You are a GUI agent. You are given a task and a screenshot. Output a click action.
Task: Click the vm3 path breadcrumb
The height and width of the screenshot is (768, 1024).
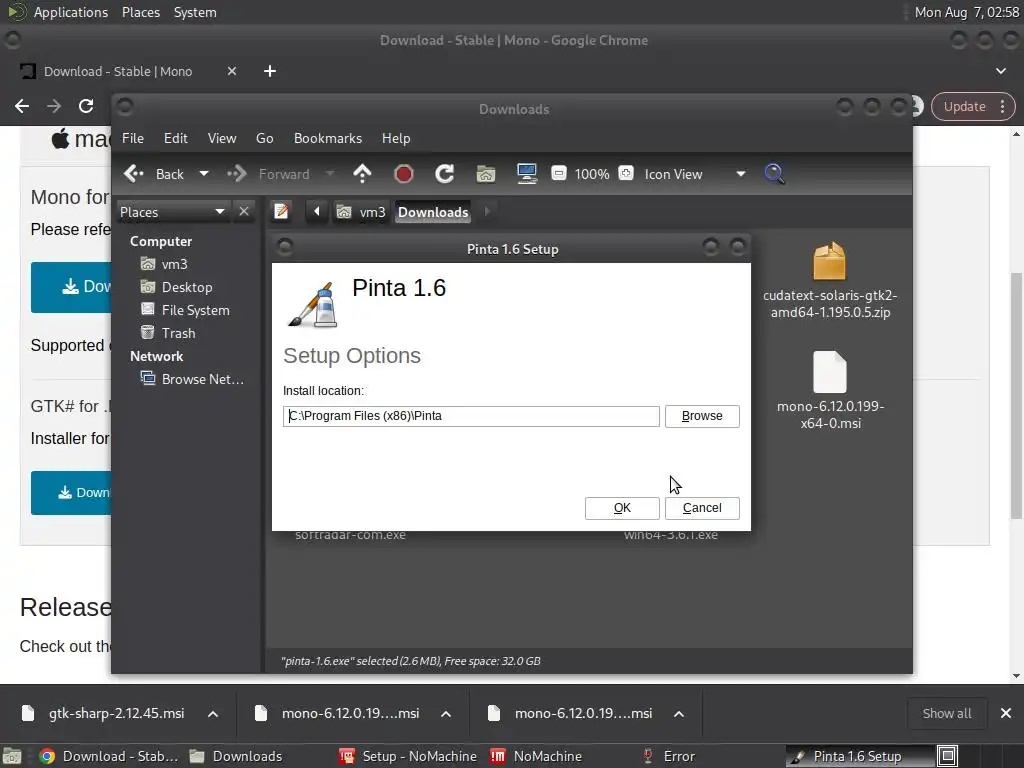(362, 212)
